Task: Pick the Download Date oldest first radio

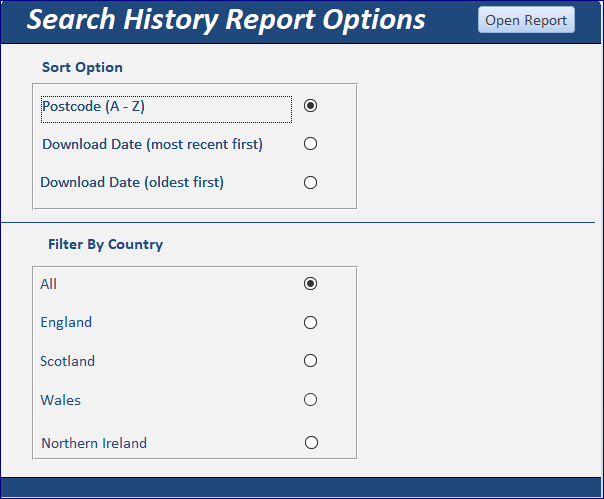Action: click(310, 182)
